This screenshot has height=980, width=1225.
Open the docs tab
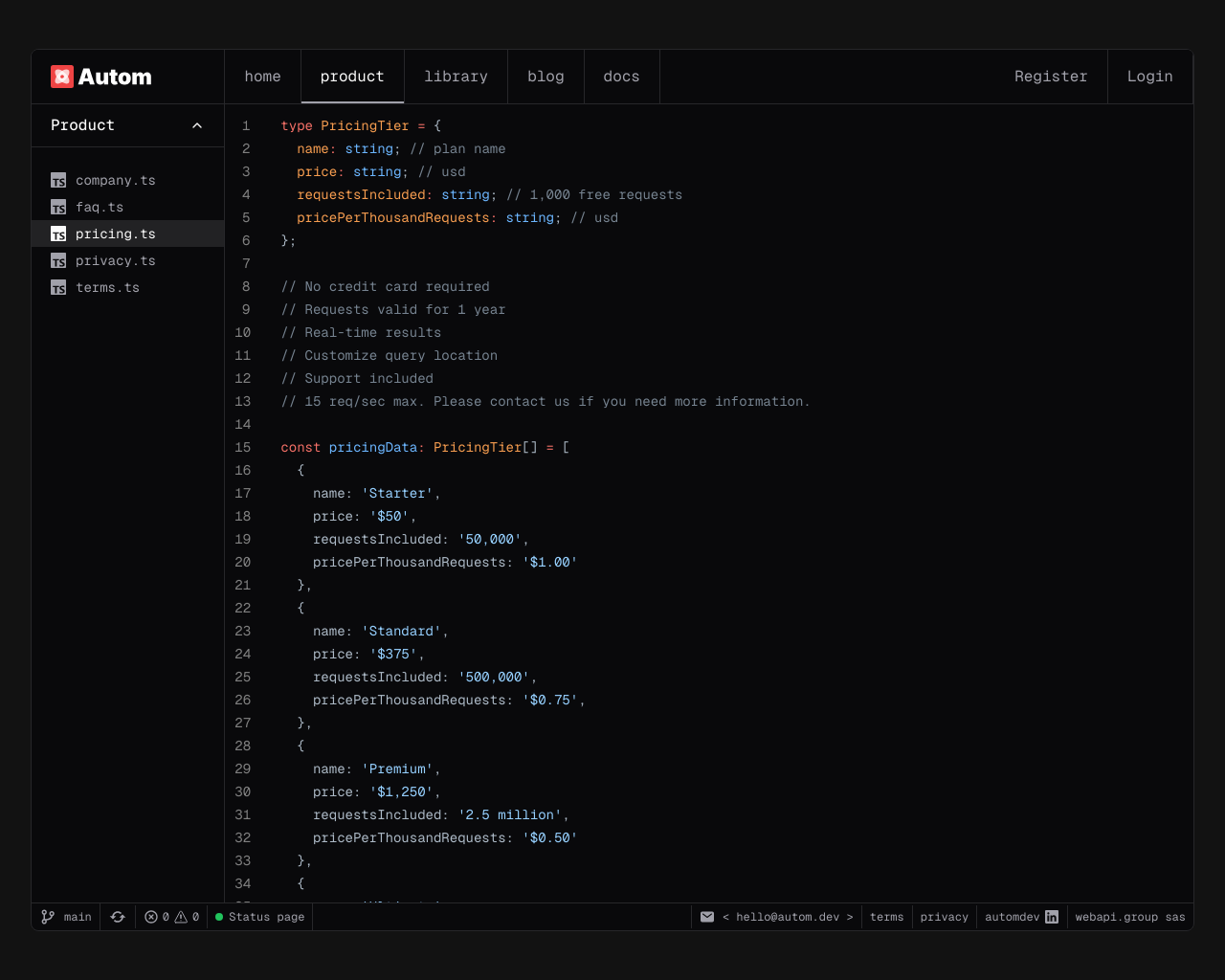(621, 77)
